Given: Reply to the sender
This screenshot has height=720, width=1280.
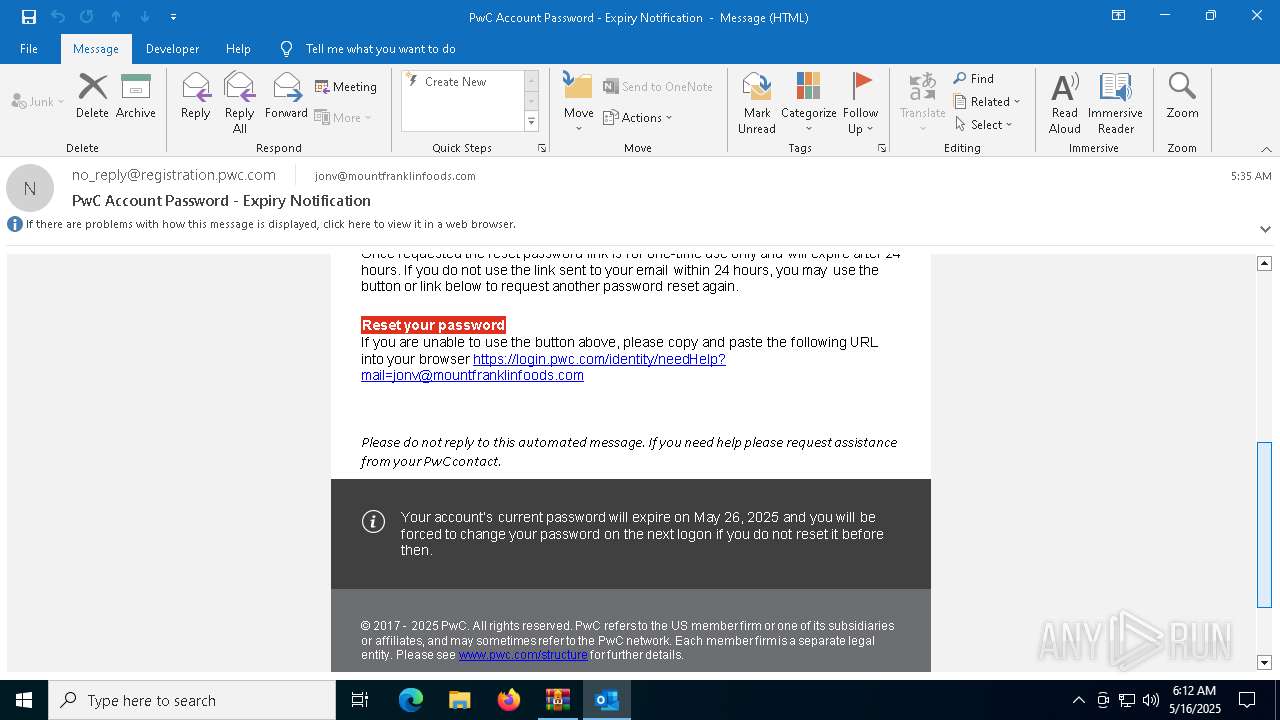Looking at the screenshot, I should click(x=195, y=96).
